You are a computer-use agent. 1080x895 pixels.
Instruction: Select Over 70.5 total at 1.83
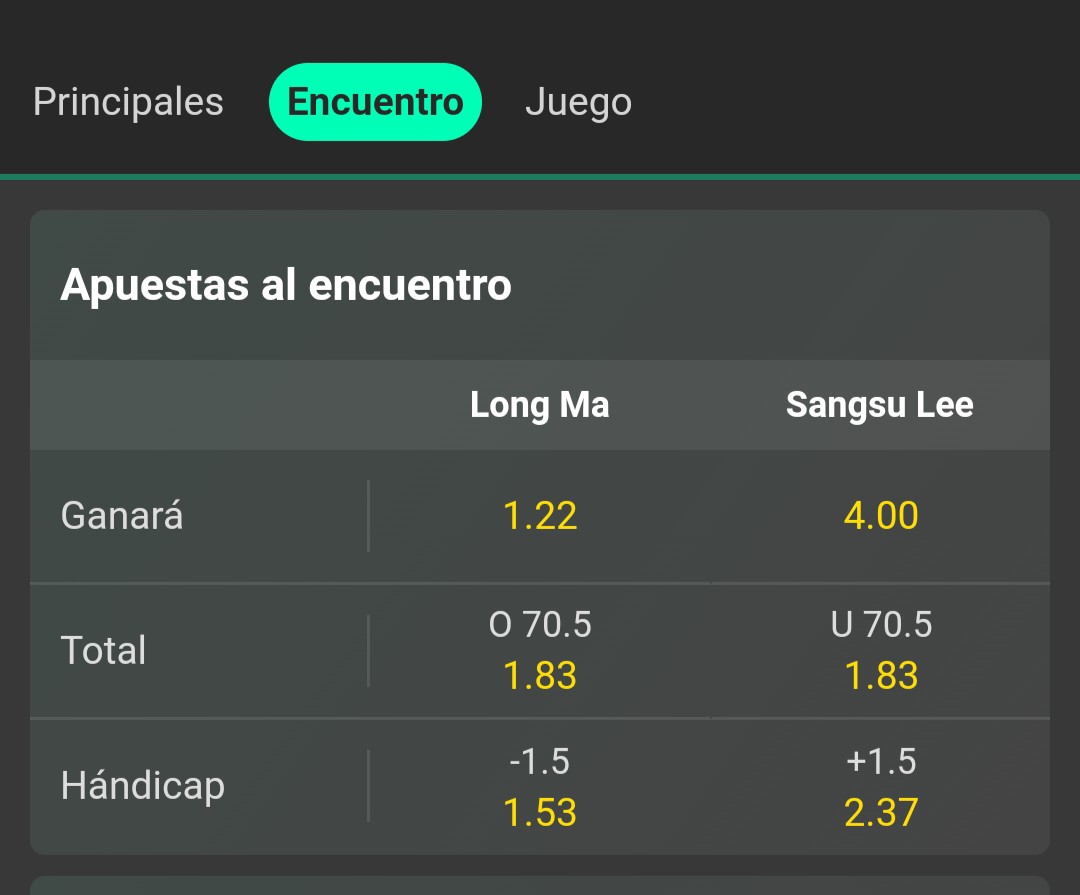(540, 650)
